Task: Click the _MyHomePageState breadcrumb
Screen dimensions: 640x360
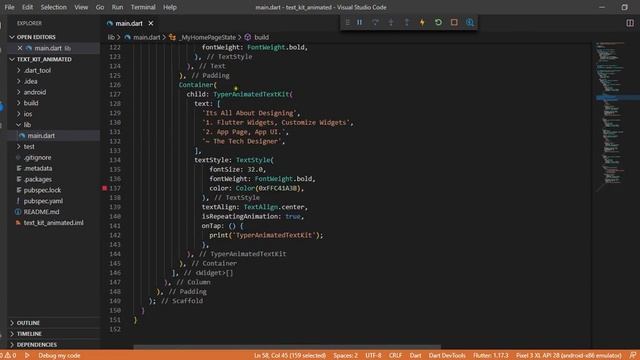Action: [208, 37]
